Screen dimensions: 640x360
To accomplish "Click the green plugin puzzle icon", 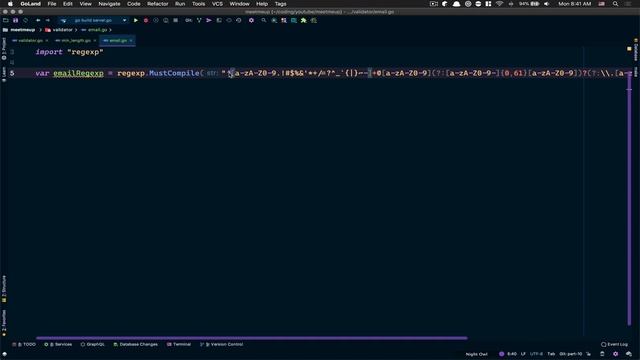I will click(304, 20).
